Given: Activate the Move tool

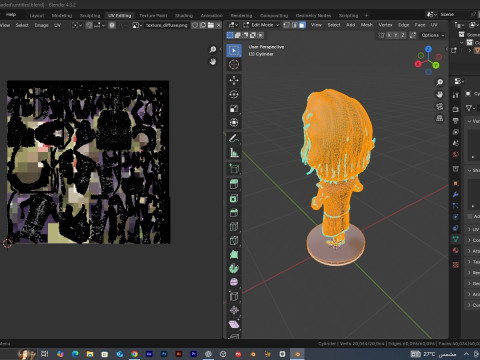Looking at the screenshot, I should [234, 80].
